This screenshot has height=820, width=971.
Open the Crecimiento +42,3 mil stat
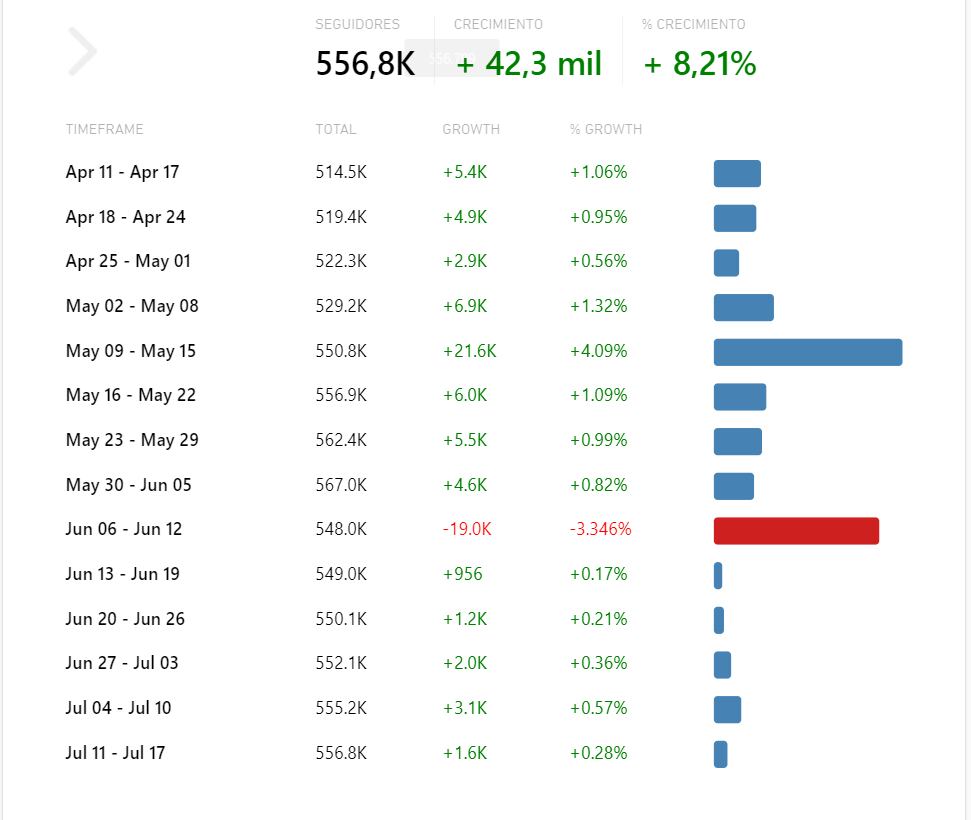pos(528,51)
